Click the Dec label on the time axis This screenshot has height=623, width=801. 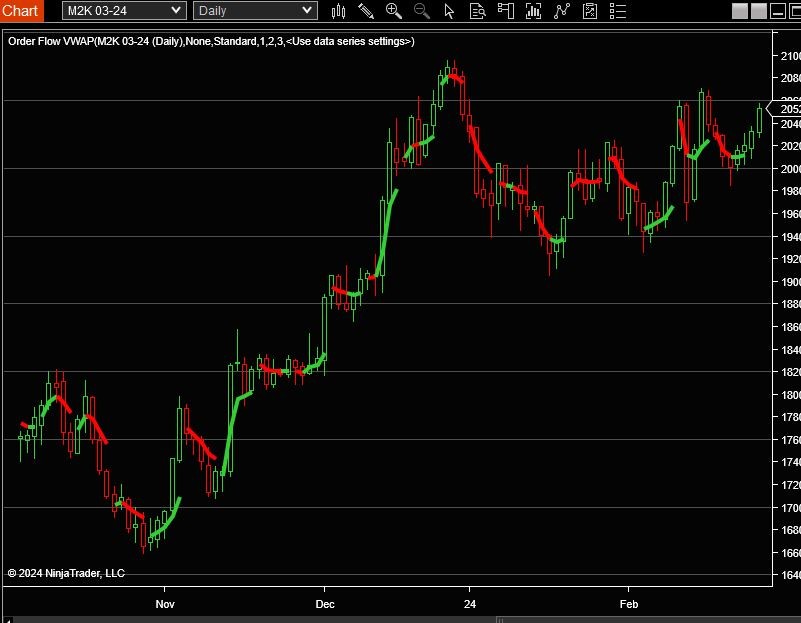(325, 604)
